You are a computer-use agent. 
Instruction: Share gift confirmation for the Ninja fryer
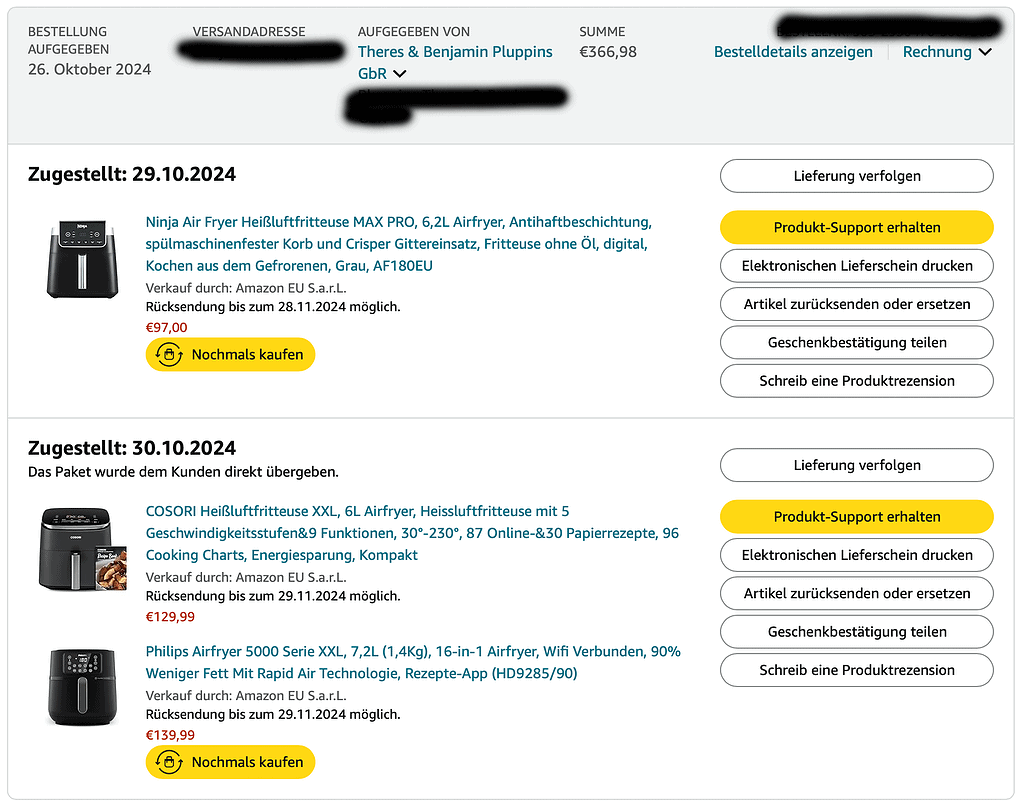click(857, 342)
